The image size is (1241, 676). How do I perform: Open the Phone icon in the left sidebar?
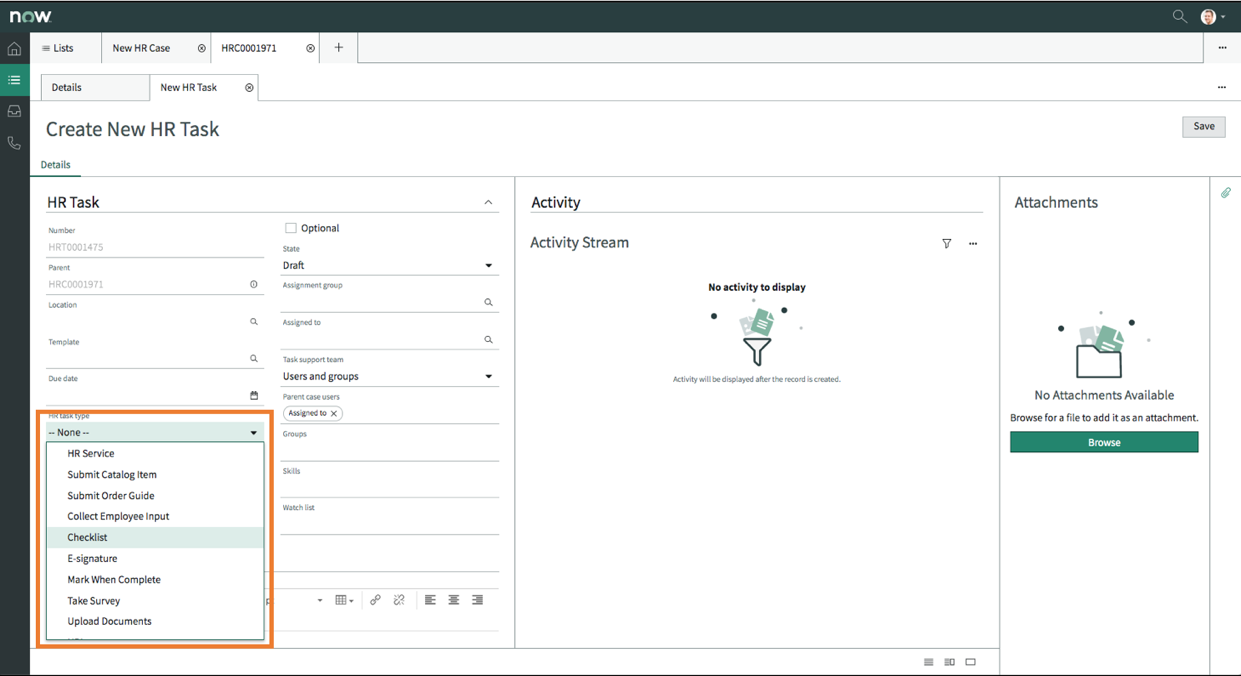tap(14, 143)
